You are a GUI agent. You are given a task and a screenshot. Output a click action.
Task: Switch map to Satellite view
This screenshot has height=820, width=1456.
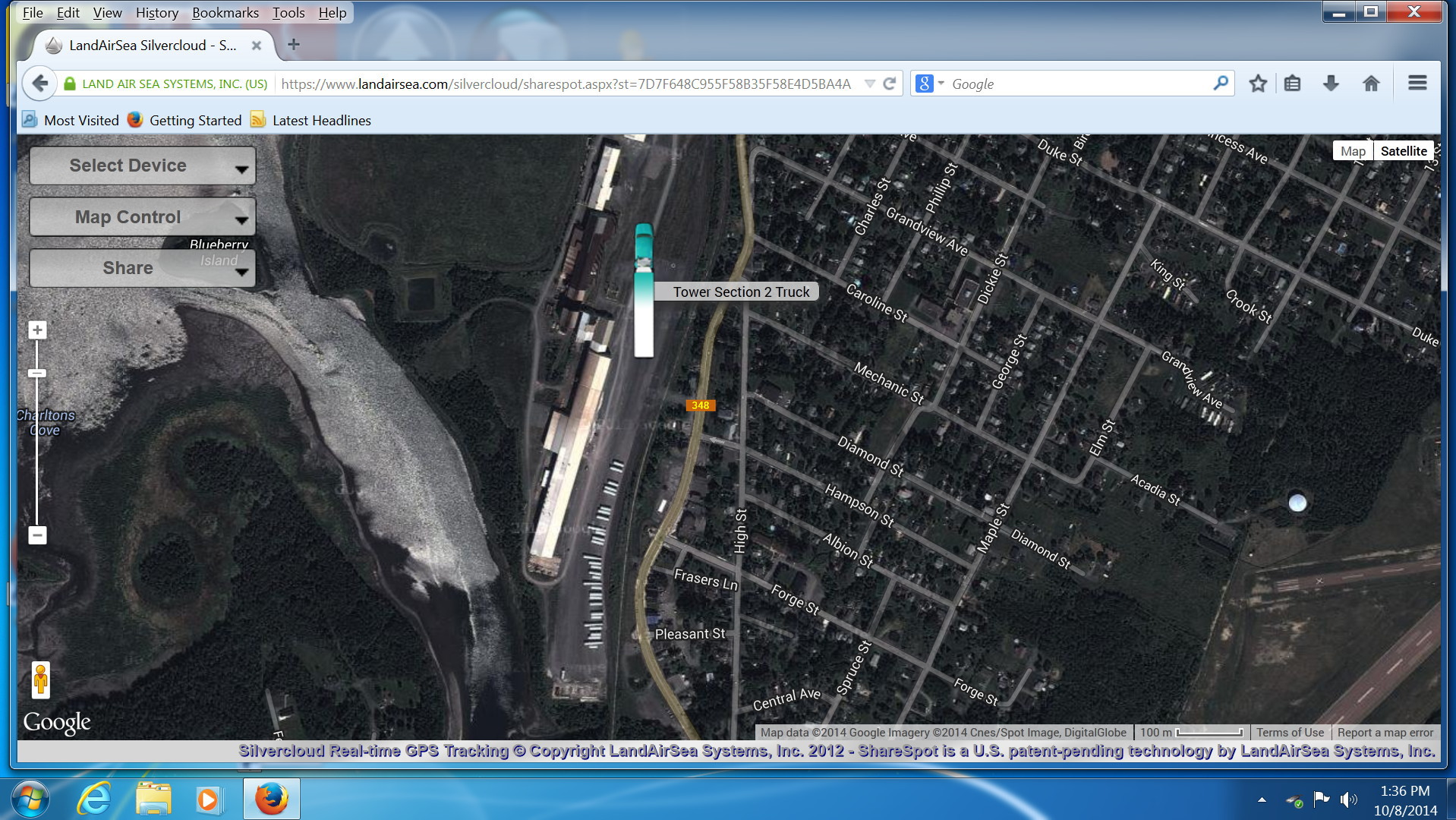(x=1403, y=151)
